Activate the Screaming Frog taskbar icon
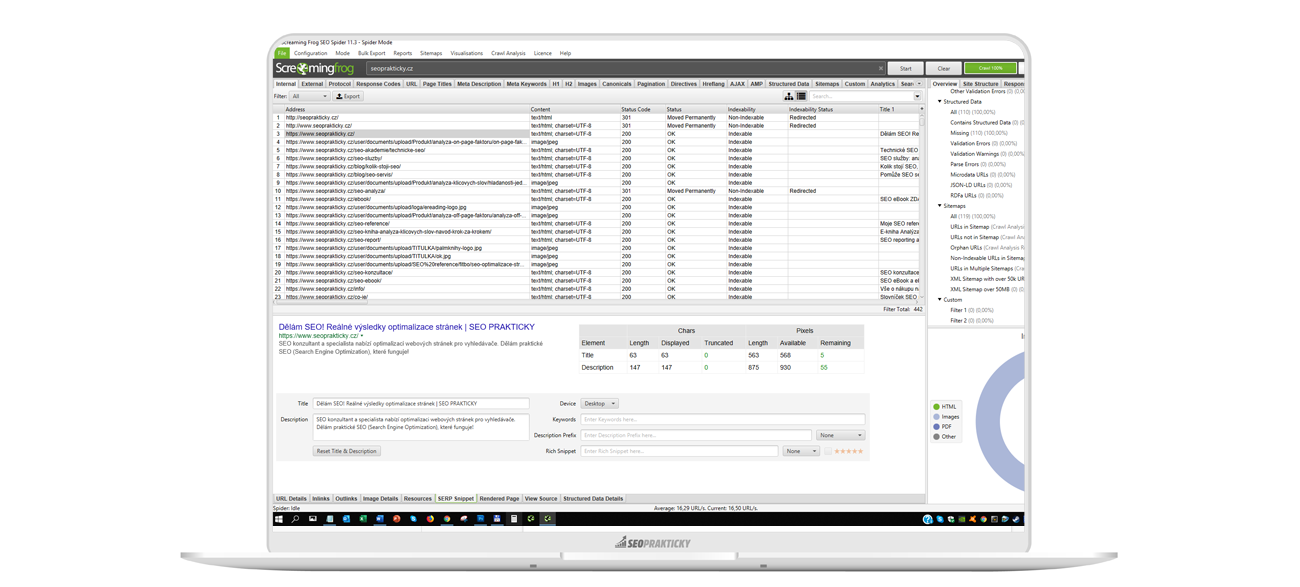The image size is (1300, 587). pyautogui.click(x=547, y=519)
